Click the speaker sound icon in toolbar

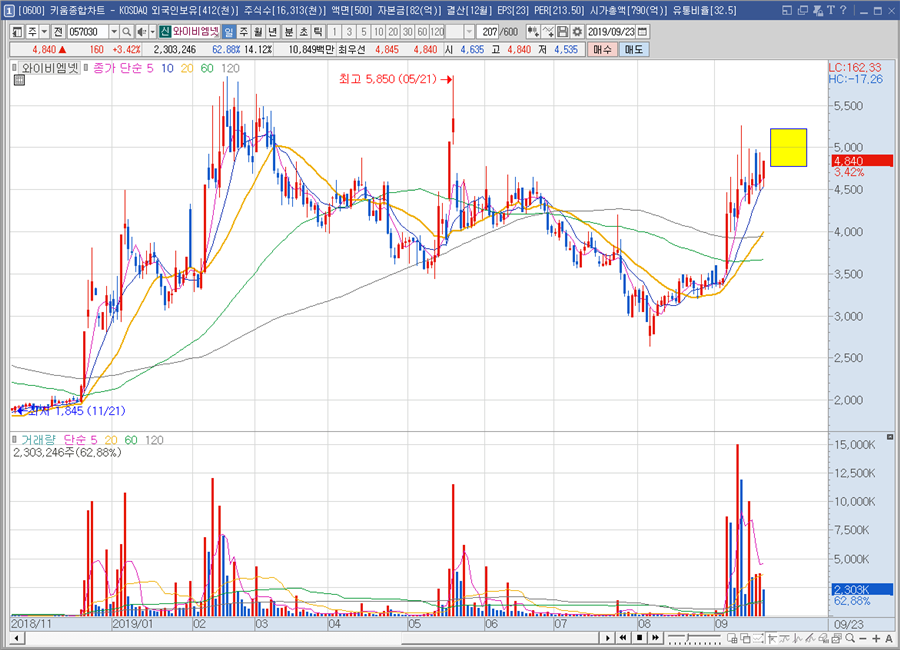coord(141,32)
